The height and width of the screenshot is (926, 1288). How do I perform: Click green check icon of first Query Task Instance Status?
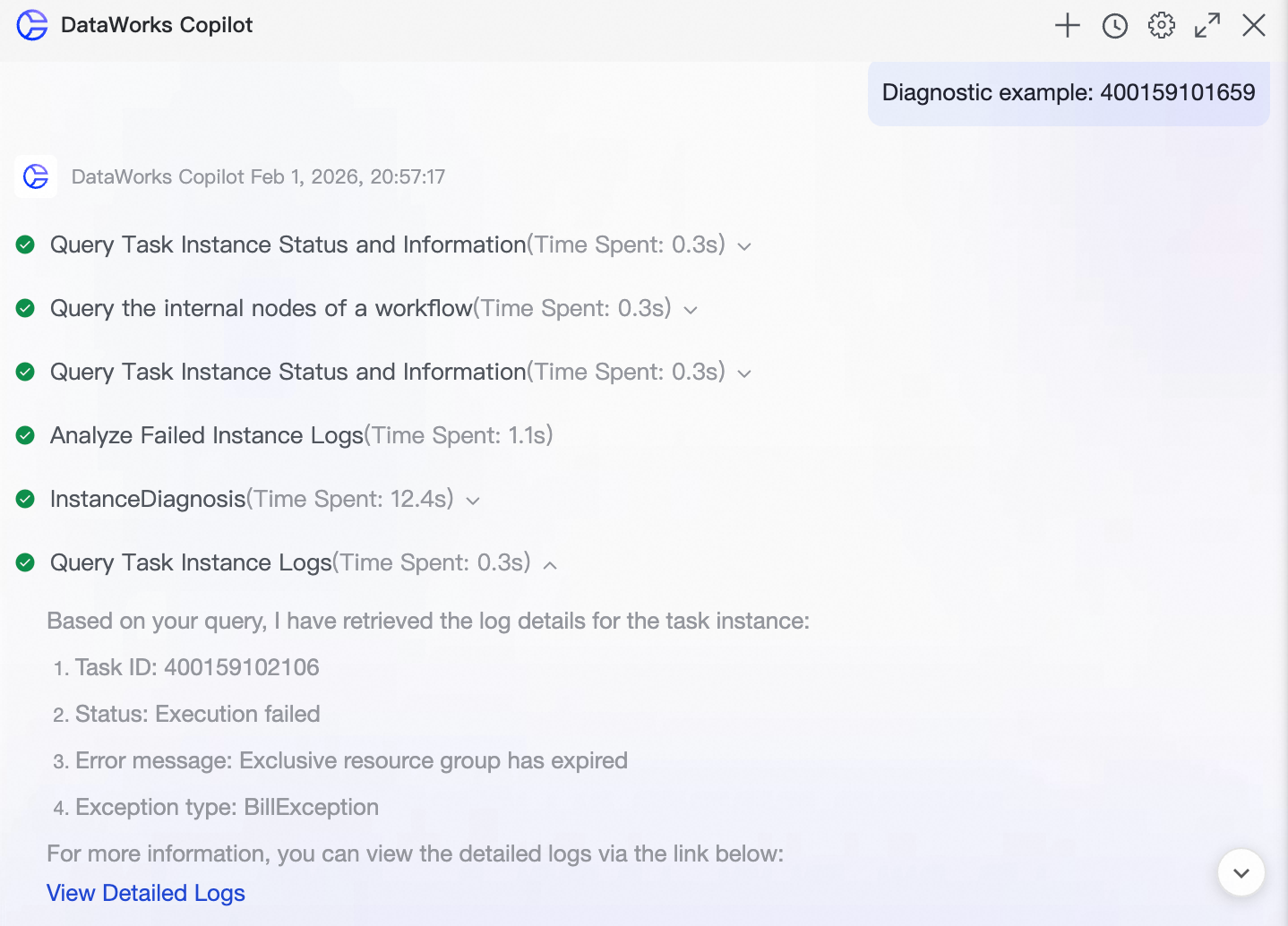pos(26,244)
